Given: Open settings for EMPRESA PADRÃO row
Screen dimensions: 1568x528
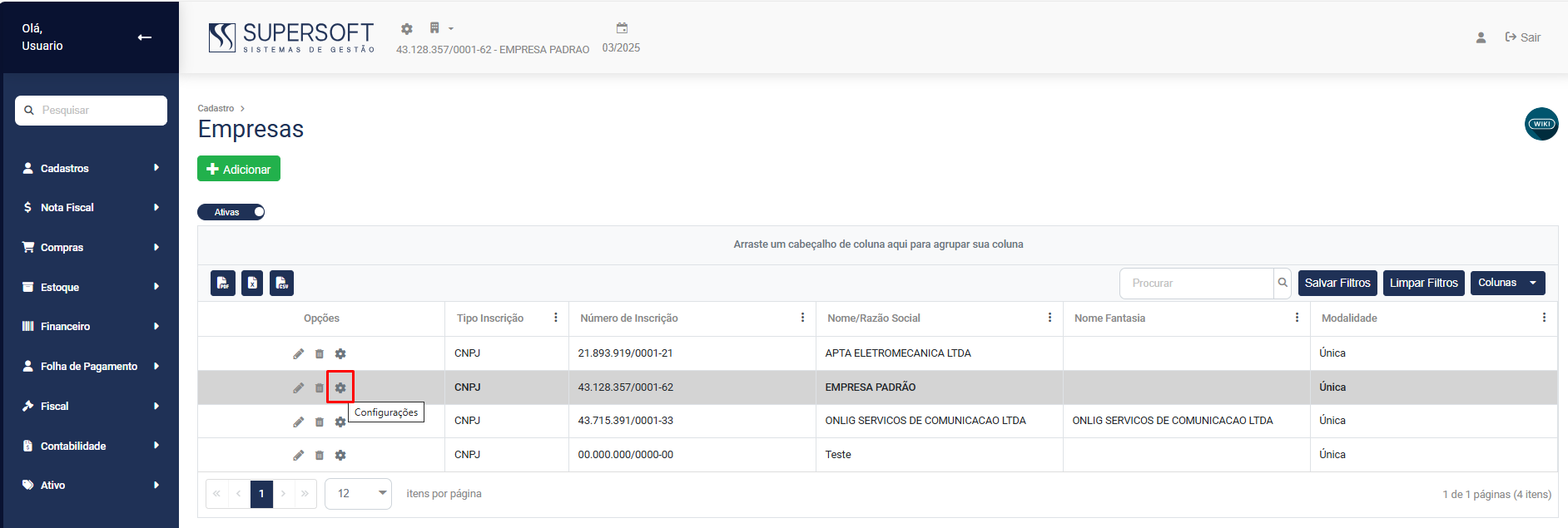Looking at the screenshot, I should click(340, 387).
